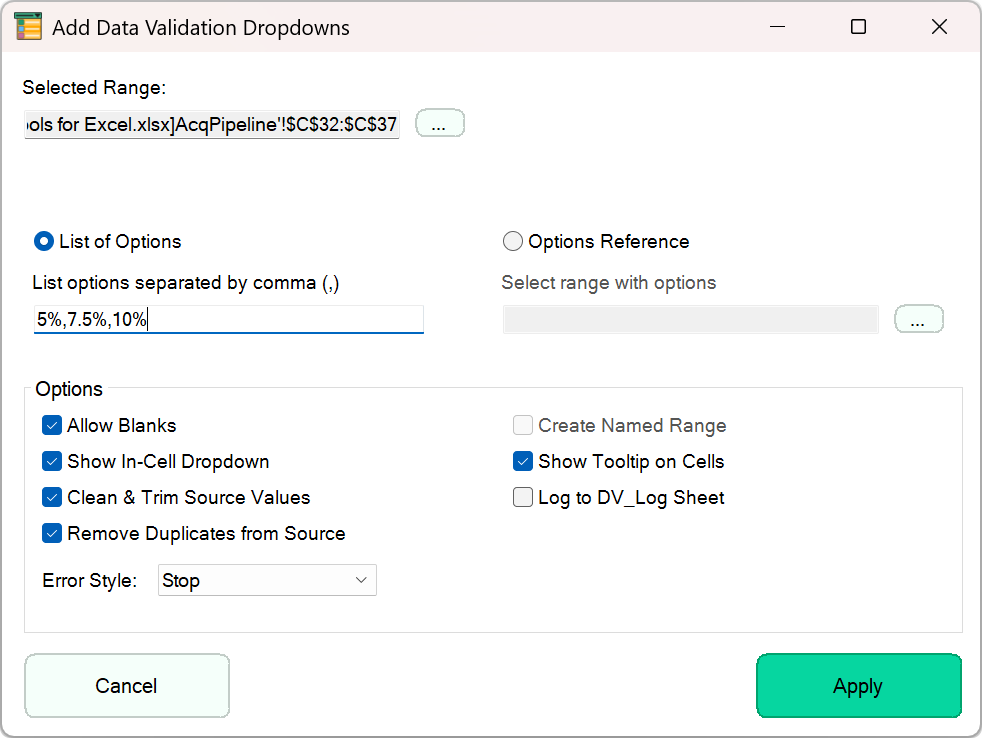This screenshot has width=982, height=738.
Task: Click the Cancel button
Action: [127, 685]
